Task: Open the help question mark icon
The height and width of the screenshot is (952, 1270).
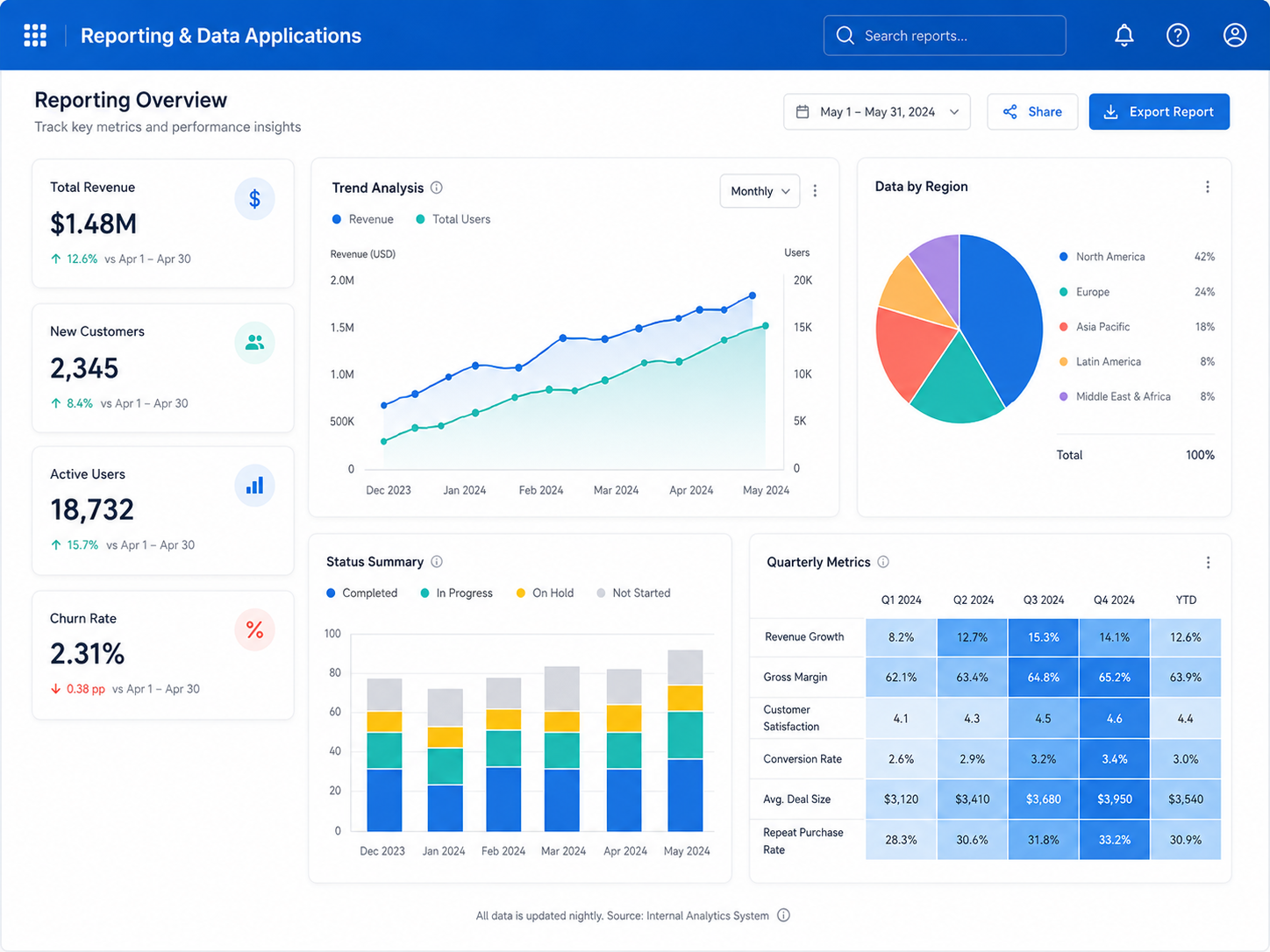Action: (1178, 35)
